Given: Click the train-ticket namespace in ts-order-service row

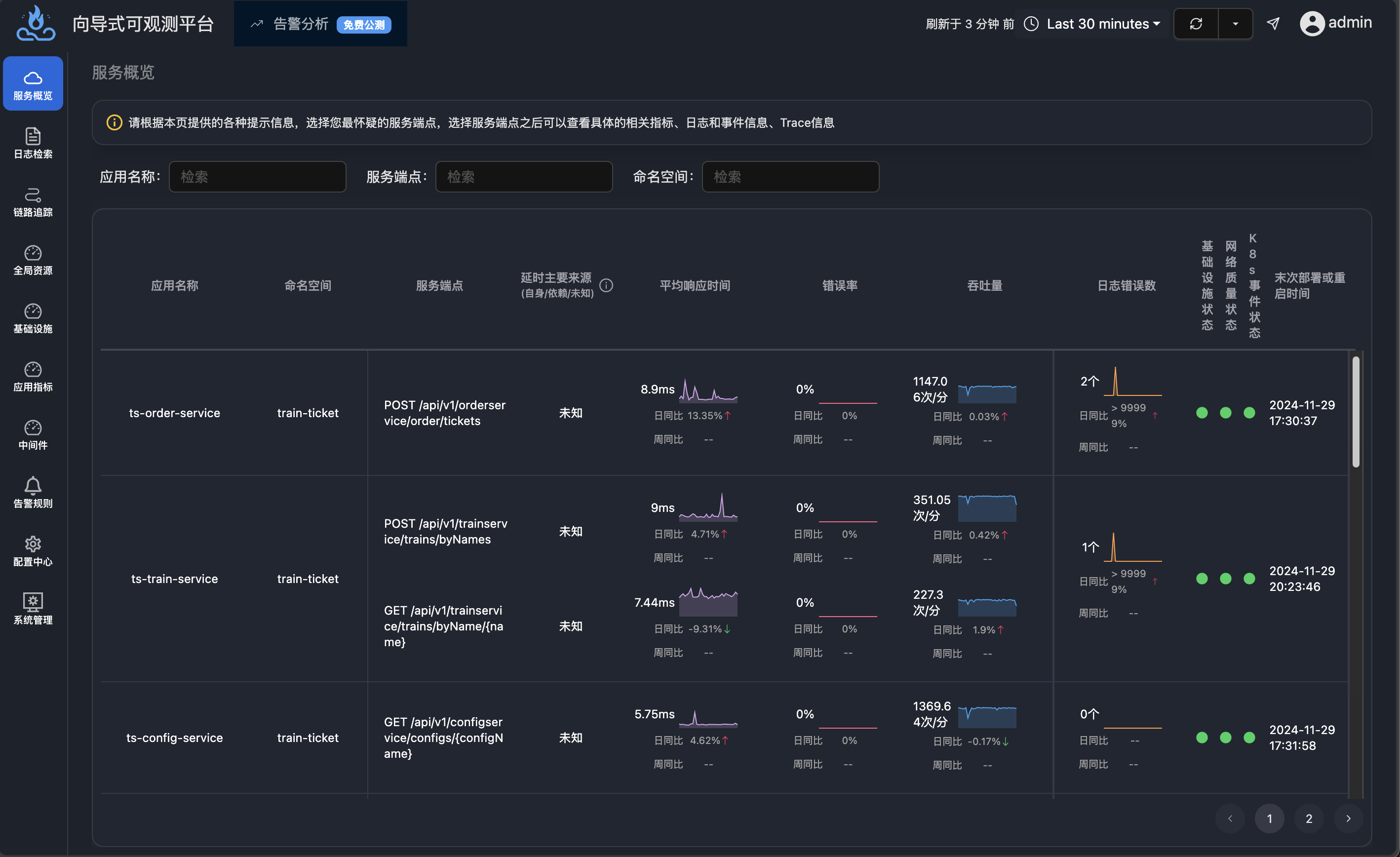Looking at the screenshot, I should (x=308, y=413).
